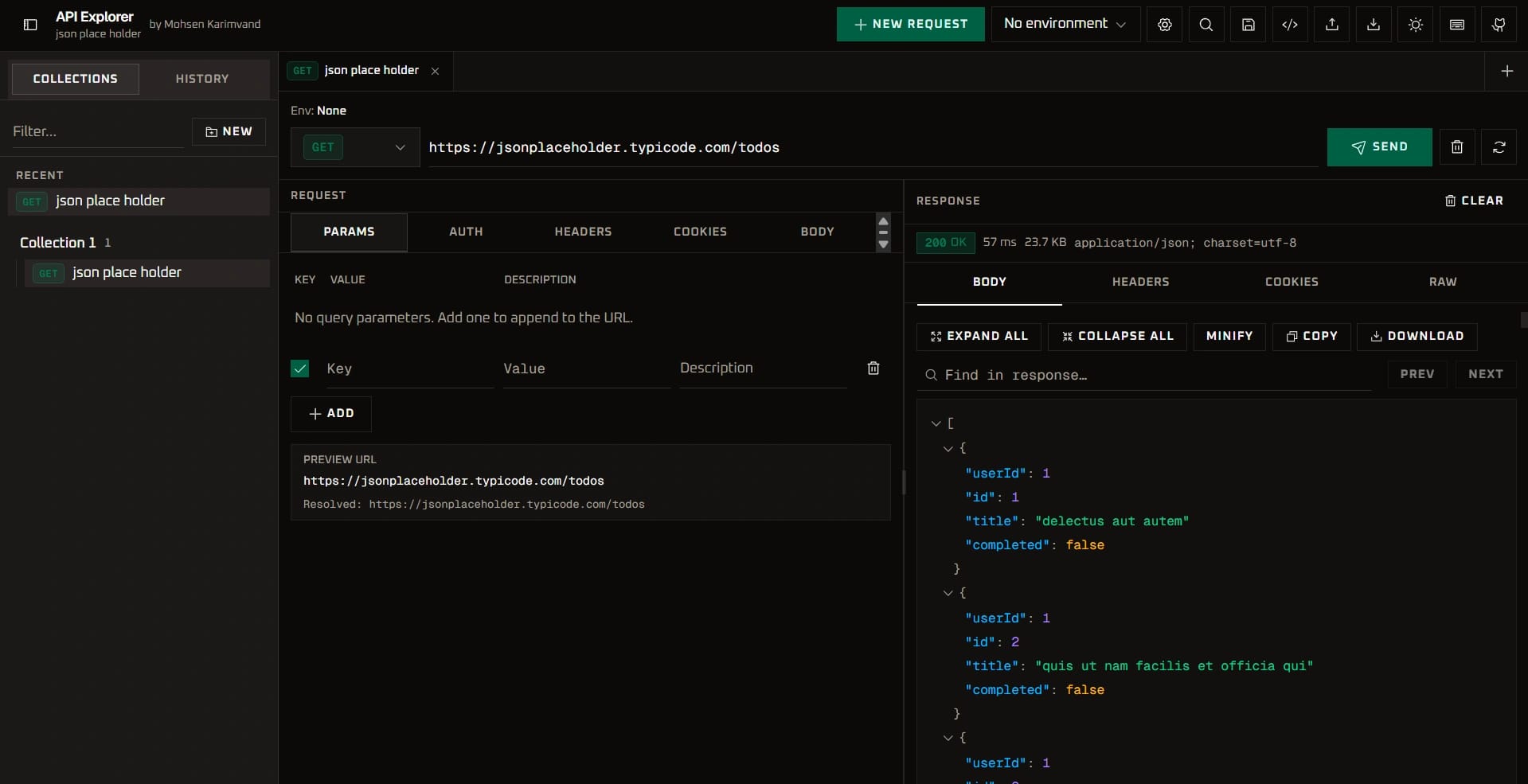Focus the collections Filter field
This screenshot has height=784, width=1528.
click(97, 131)
